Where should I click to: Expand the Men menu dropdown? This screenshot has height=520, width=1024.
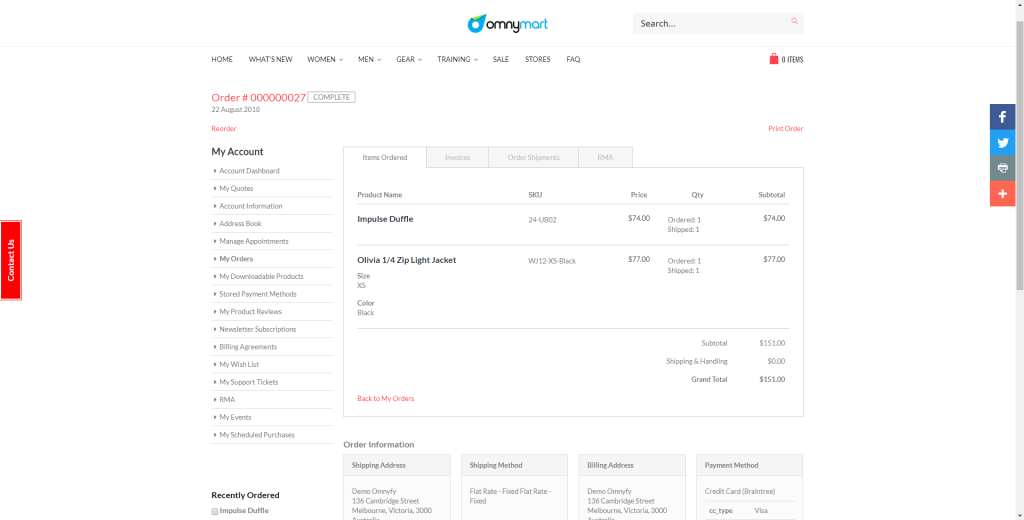point(370,59)
